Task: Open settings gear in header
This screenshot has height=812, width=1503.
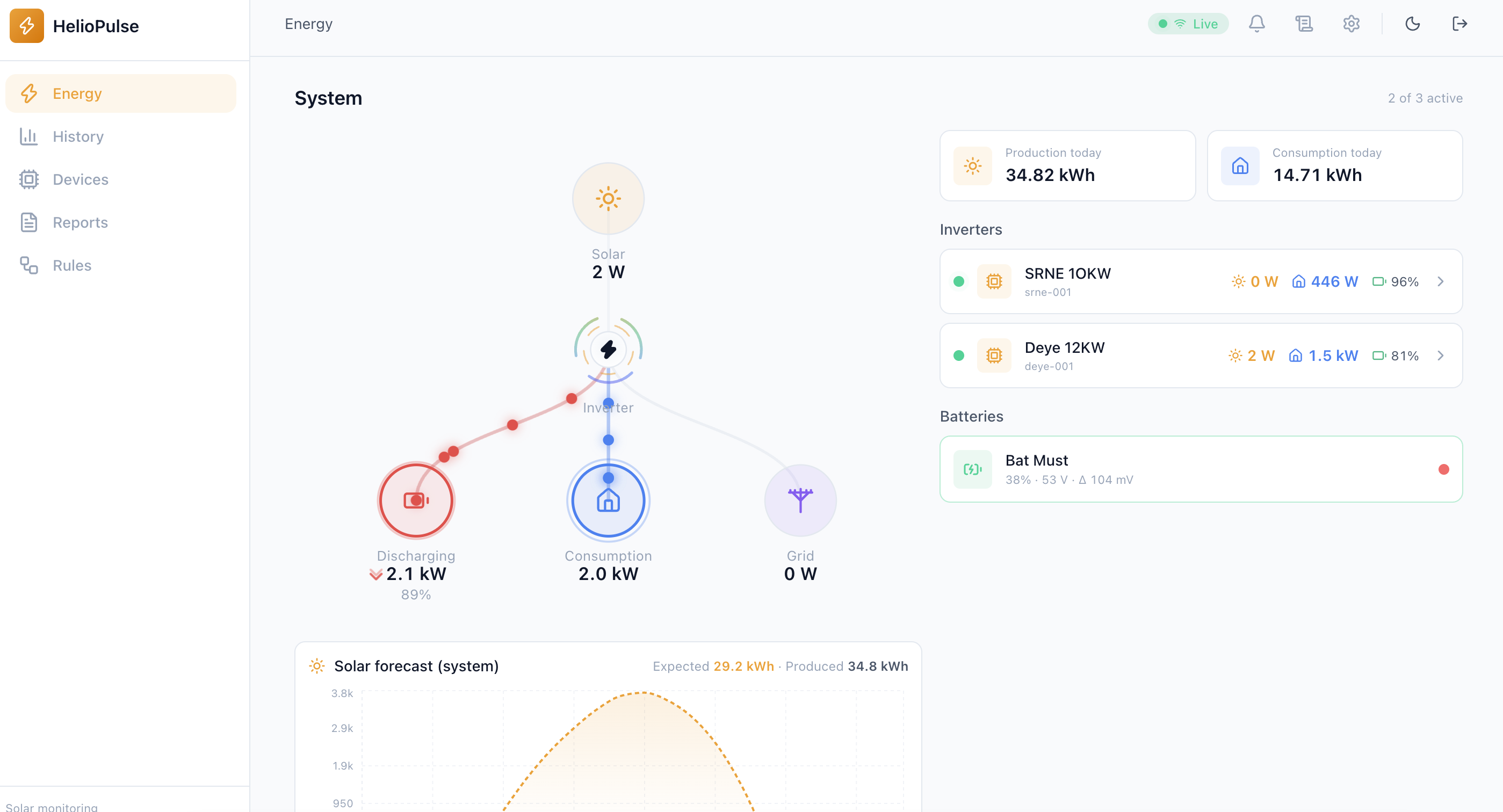Action: point(1351,24)
